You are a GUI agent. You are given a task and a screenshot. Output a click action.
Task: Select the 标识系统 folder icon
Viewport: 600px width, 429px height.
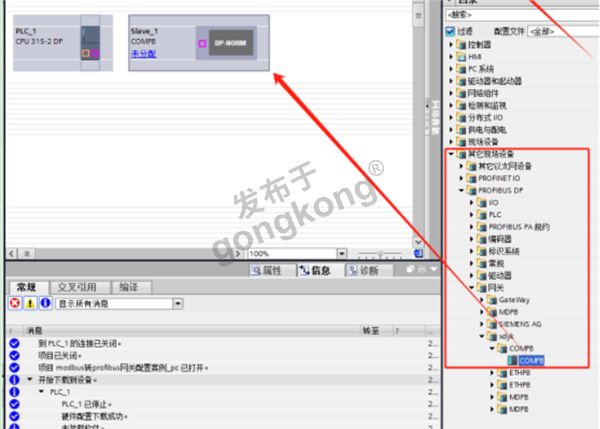pos(482,251)
